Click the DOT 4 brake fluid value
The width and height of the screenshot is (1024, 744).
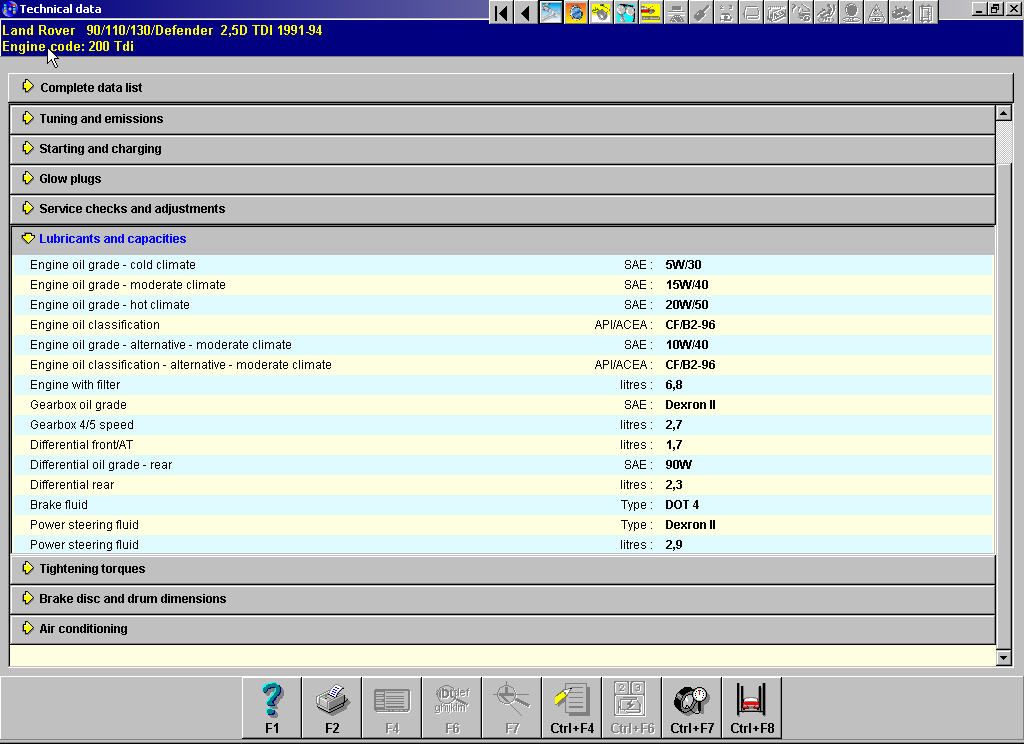[682, 505]
